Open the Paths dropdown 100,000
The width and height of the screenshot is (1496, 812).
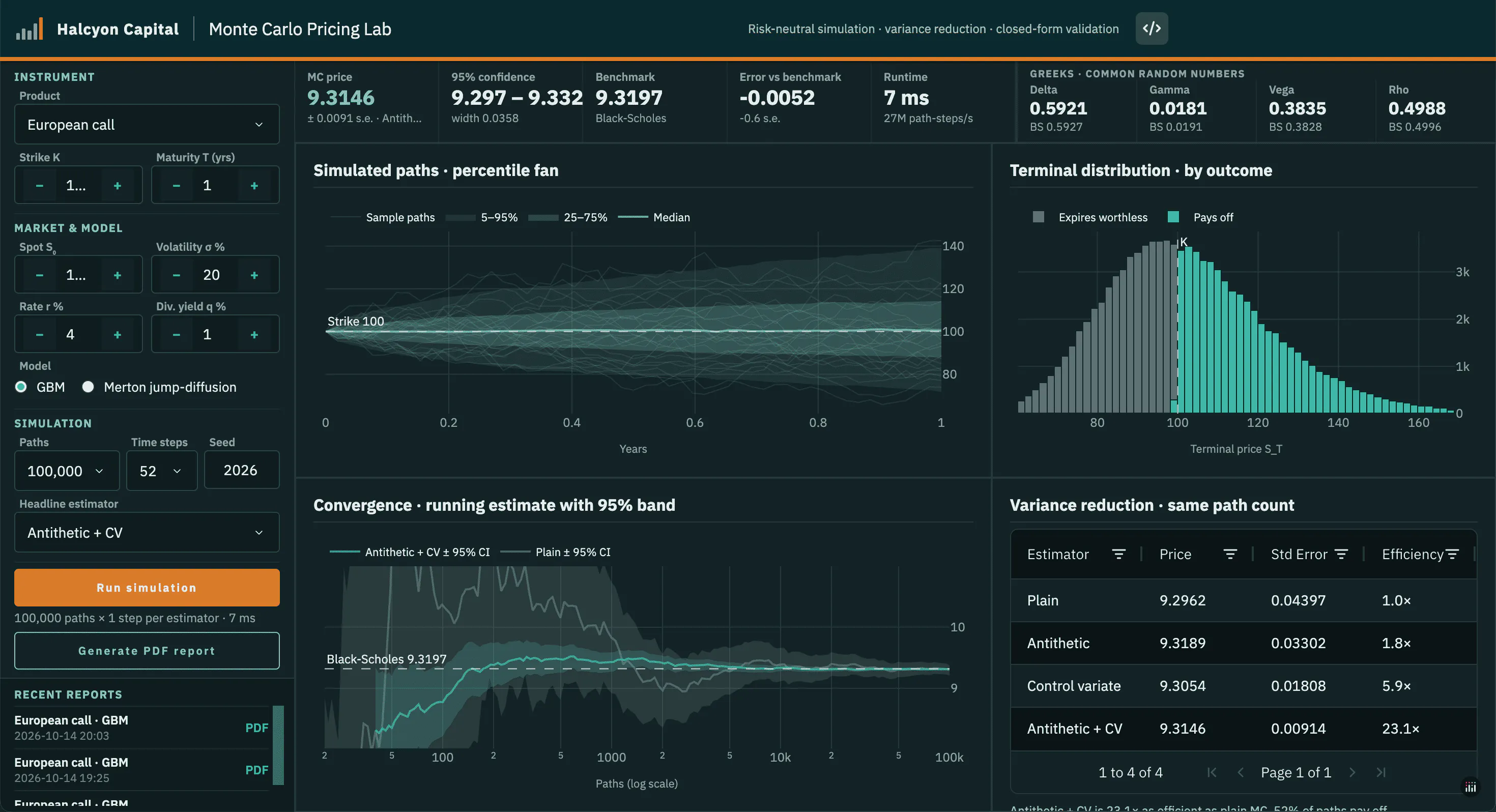tap(67, 471)
